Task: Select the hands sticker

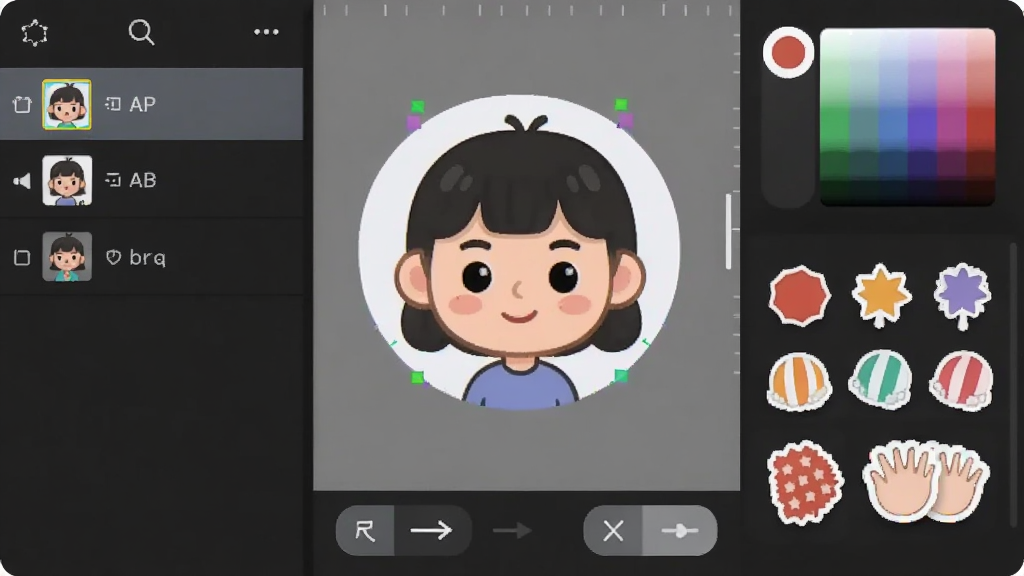Action: point(926,481)
